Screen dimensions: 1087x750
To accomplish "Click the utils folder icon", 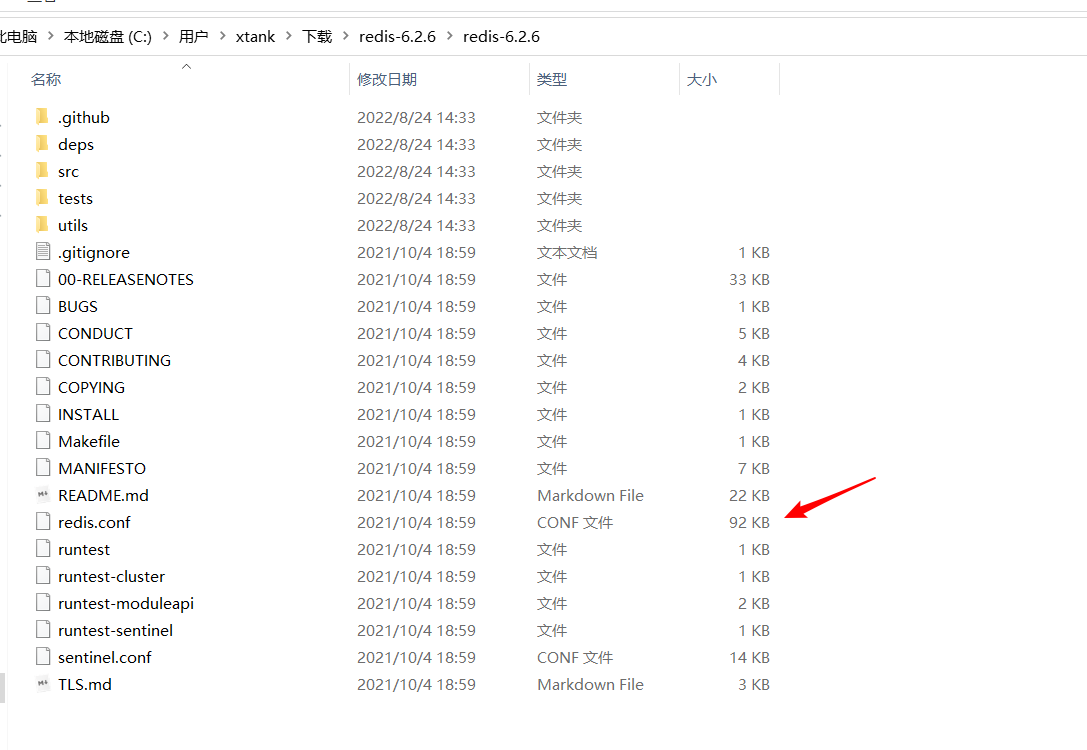I will [x=41, y=225].
